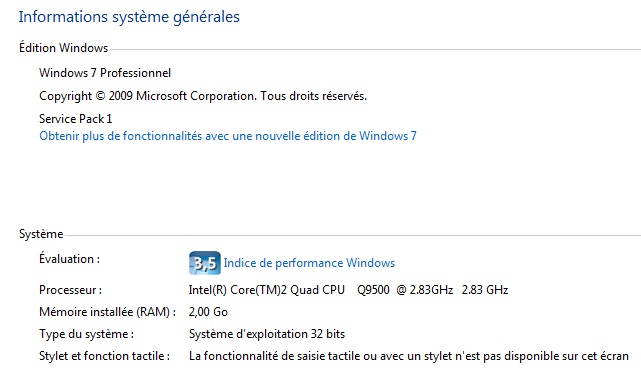641x374 pixels.
Task: Click the Édition Windows section label
Action: (63, 48)
